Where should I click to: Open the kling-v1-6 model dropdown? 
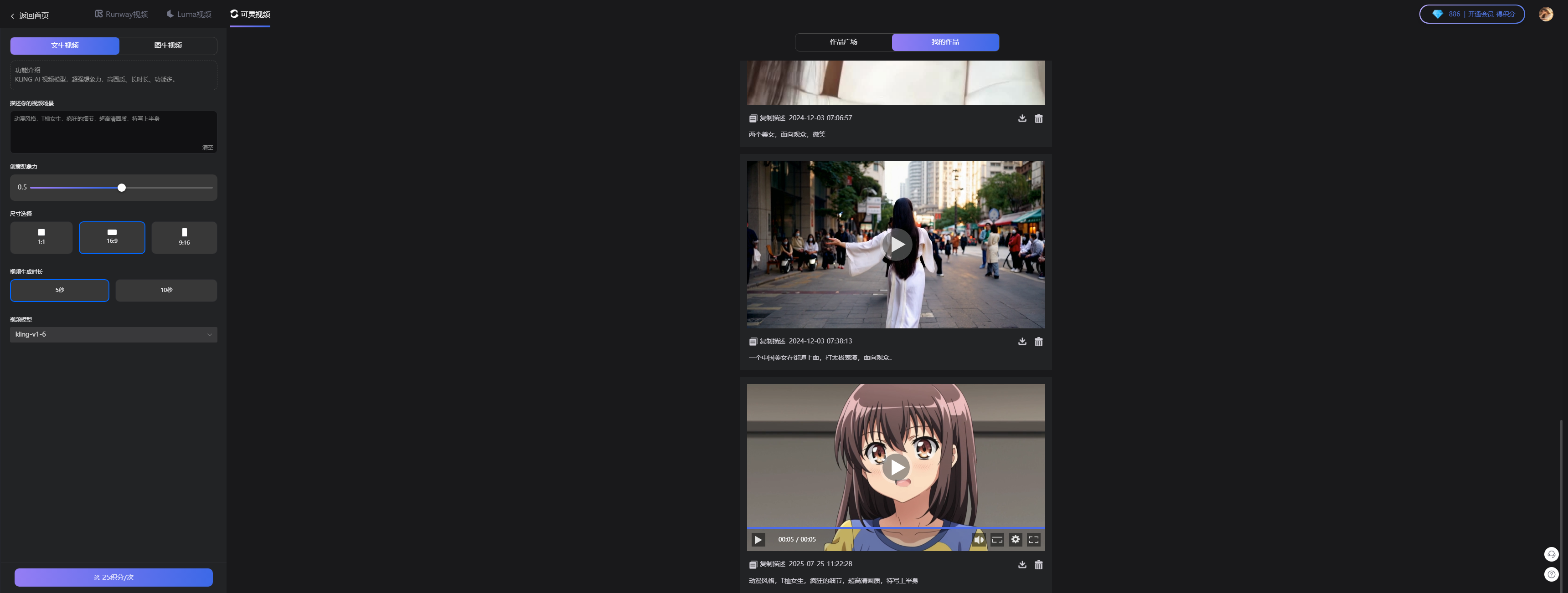pyautogui.click(x=113, y=334)
